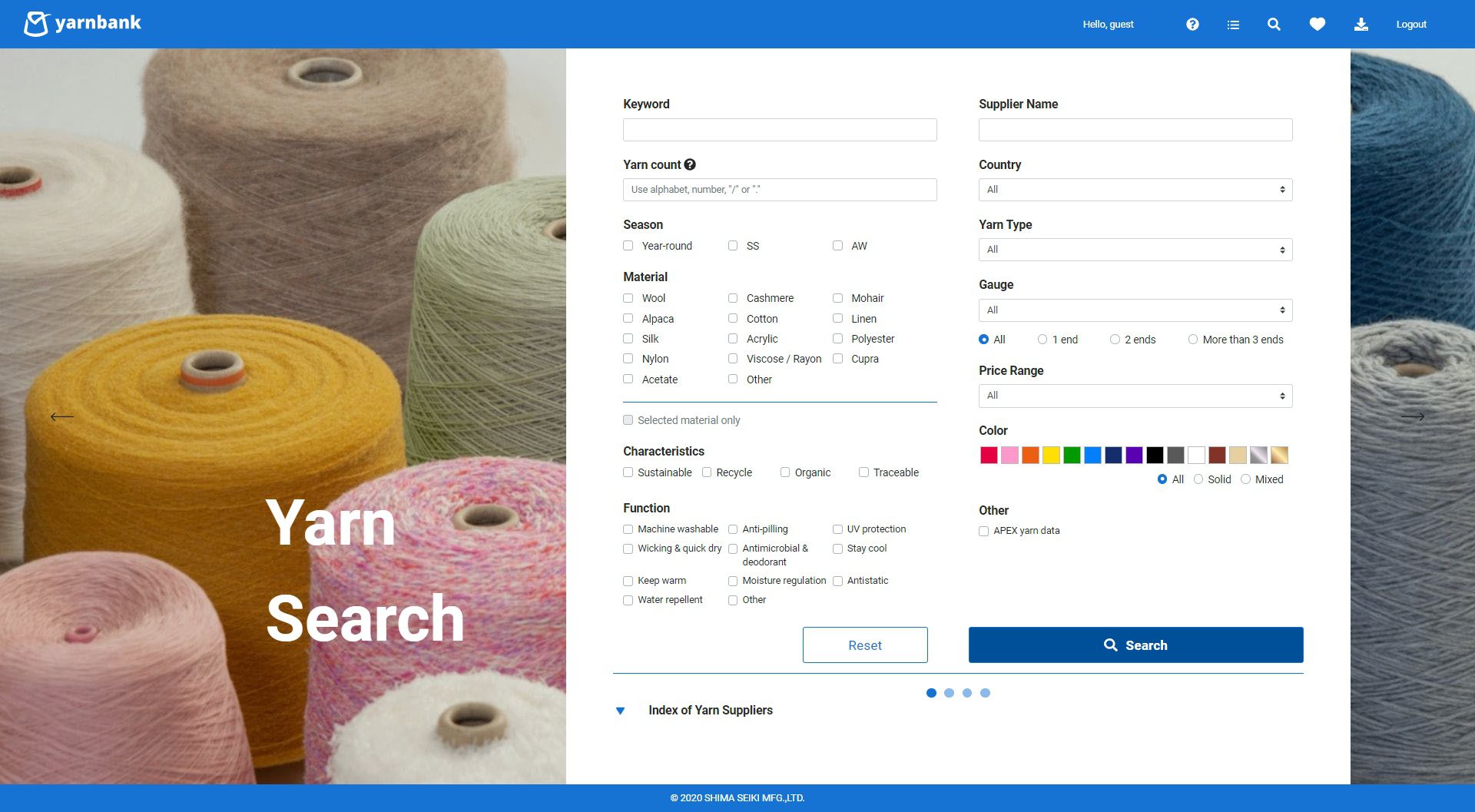Screen dimensions: 1475x812
Task: Click the download icon in the header
Action: point(1361,24)
